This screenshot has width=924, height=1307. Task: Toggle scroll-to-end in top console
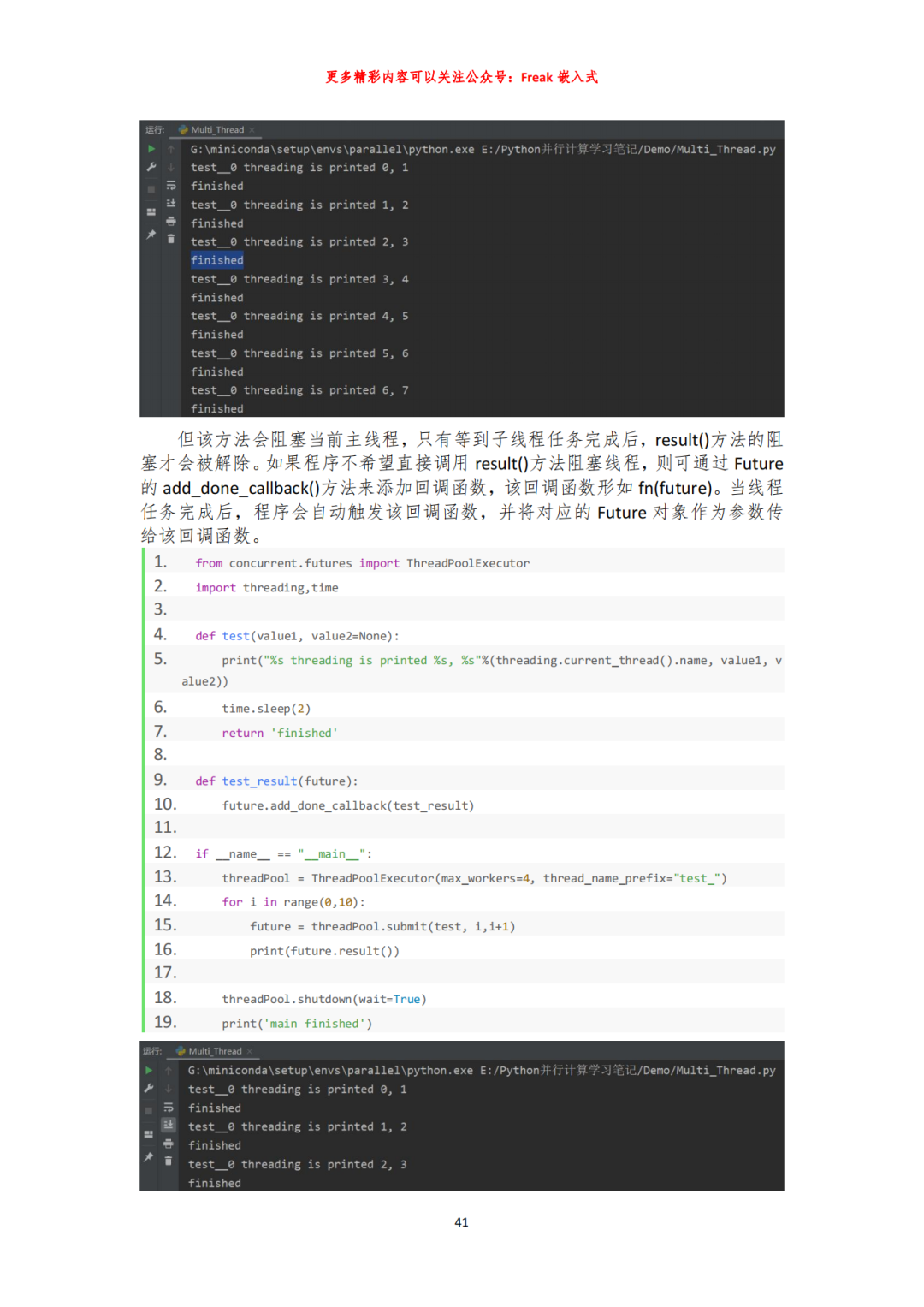(x=171, y=203)
